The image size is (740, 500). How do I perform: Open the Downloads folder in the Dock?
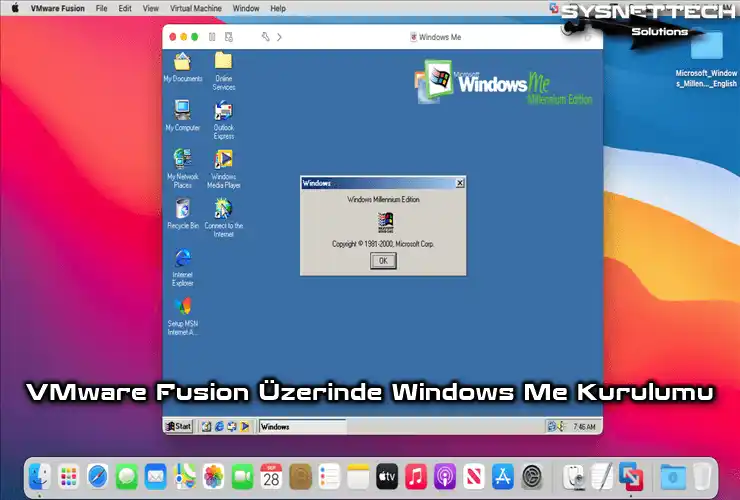(x=673, y=476)
